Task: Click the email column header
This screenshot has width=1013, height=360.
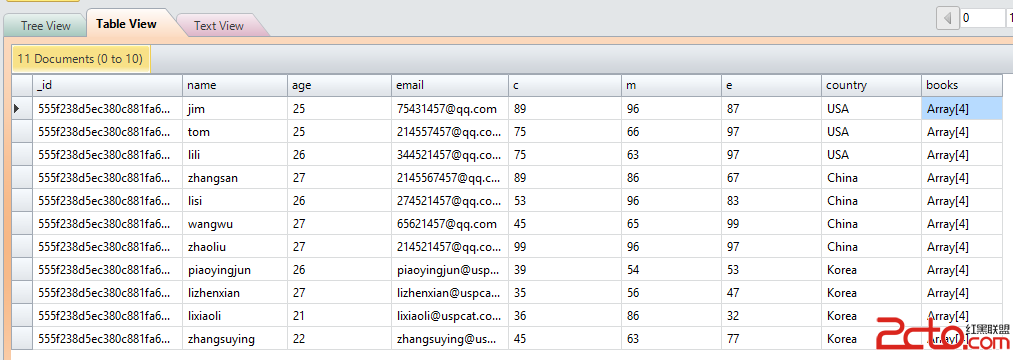Action: (x=450, y=85)
